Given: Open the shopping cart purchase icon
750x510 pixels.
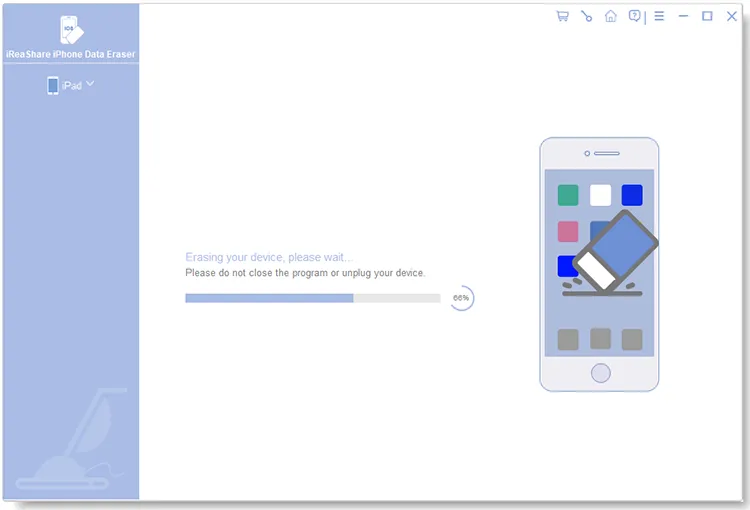Looking at the screenshot, I should click(x=562, y=16).
